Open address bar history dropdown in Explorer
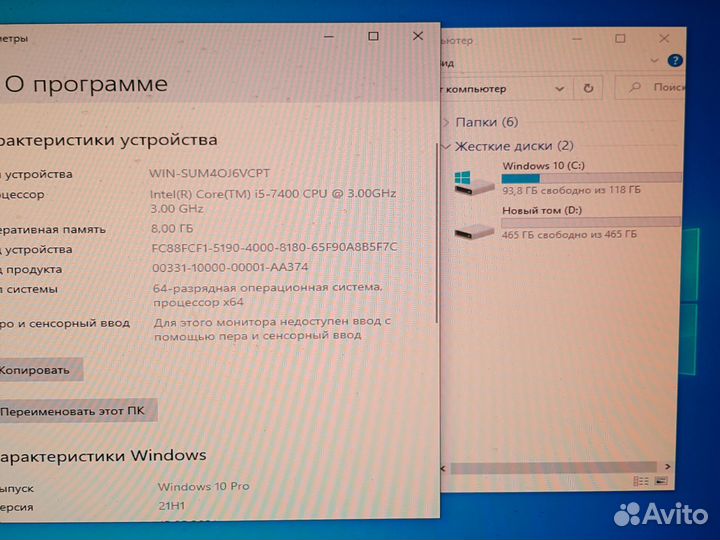Image resolution: width=720 pixels, height=540 pixels. click(x=559, y=88)
